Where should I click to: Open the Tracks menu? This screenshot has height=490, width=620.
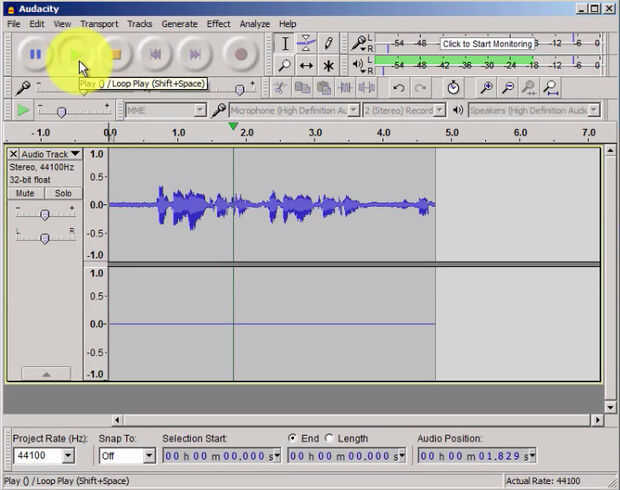click(x=140, y=24)
